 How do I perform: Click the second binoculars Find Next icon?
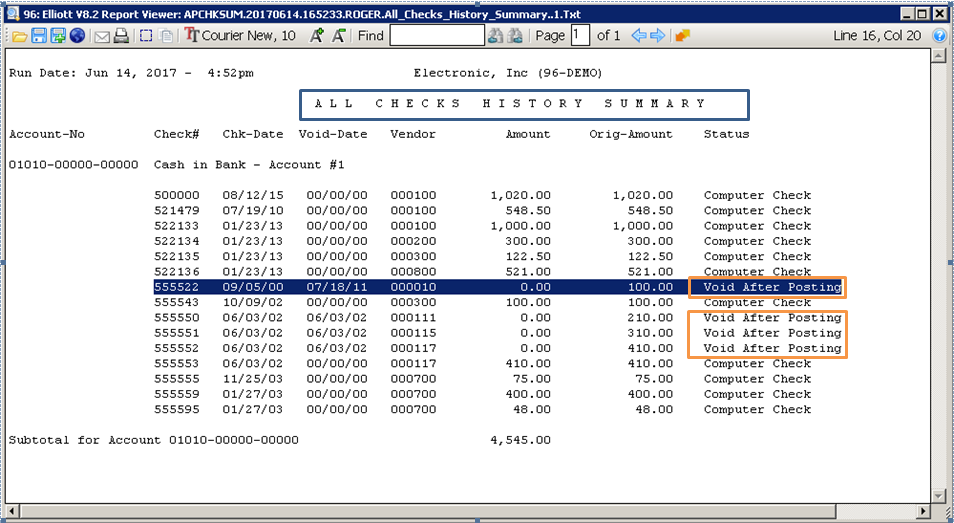click(x=515, y=36)
